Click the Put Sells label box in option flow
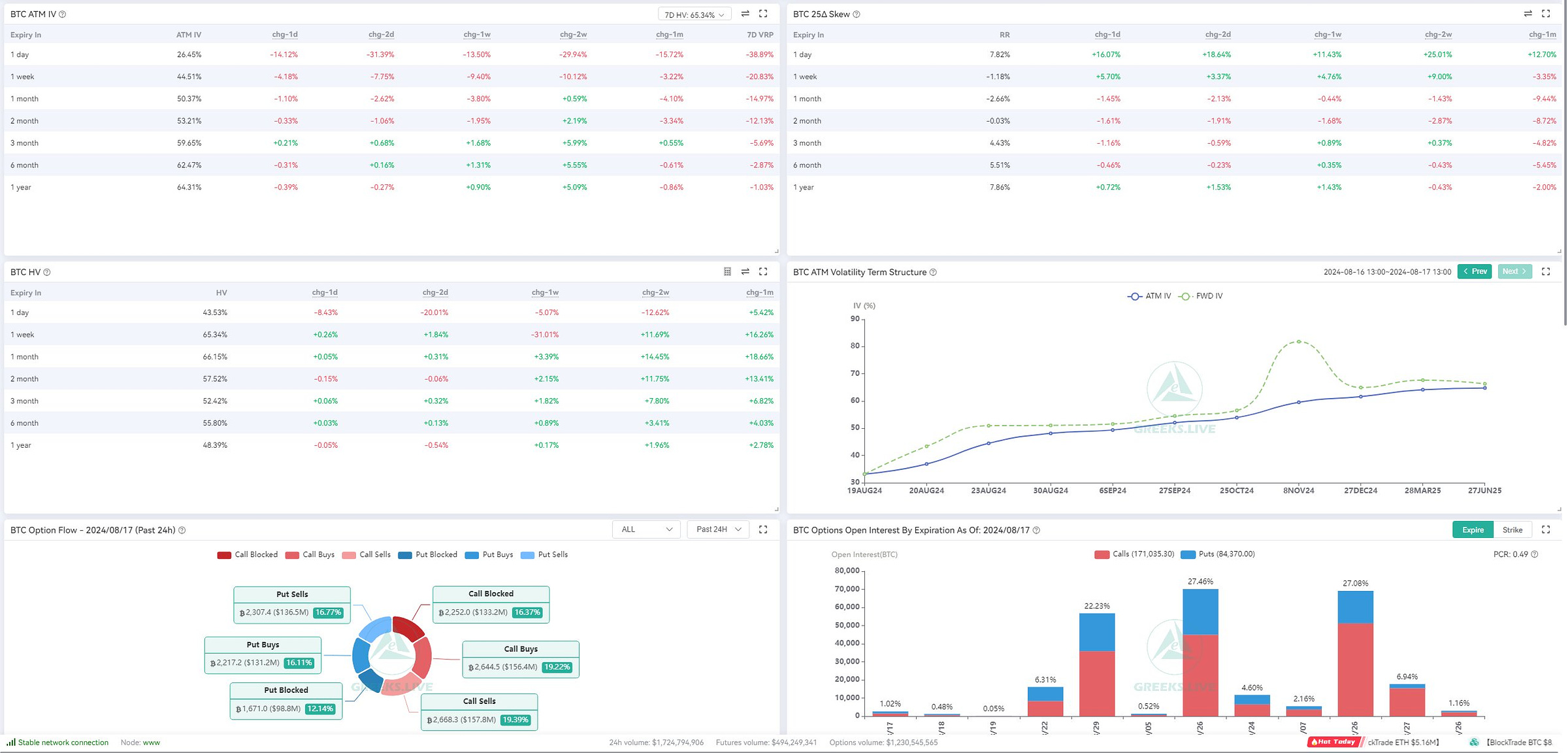This screenshot has width=1568, height=753. pos(292,605)
